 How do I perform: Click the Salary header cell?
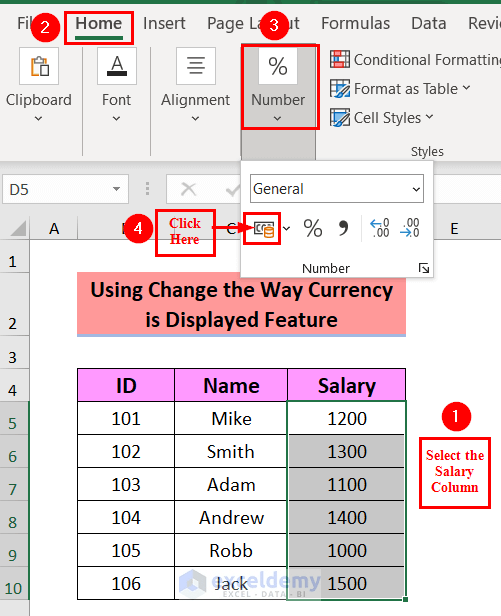347,385
